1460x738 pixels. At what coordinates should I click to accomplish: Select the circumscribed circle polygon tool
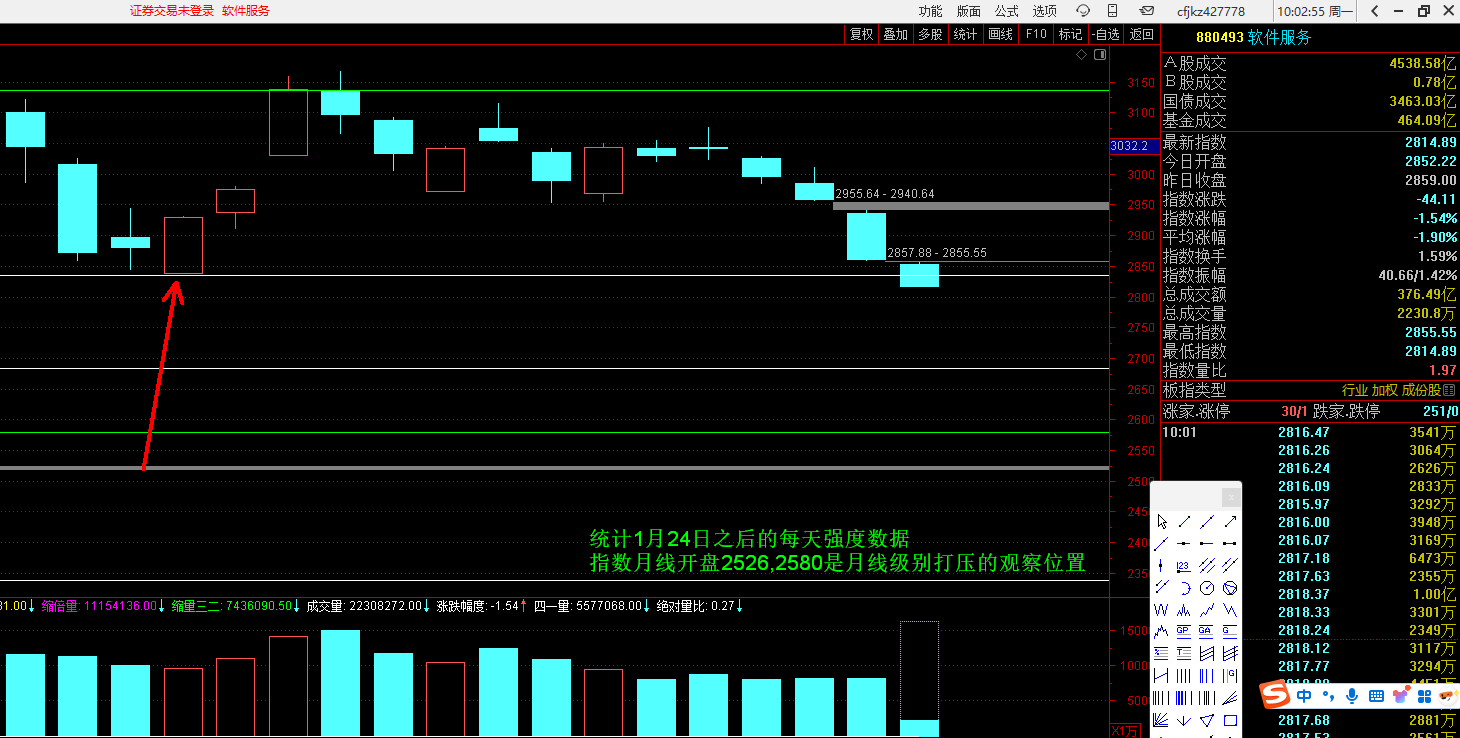point(1230,588)
